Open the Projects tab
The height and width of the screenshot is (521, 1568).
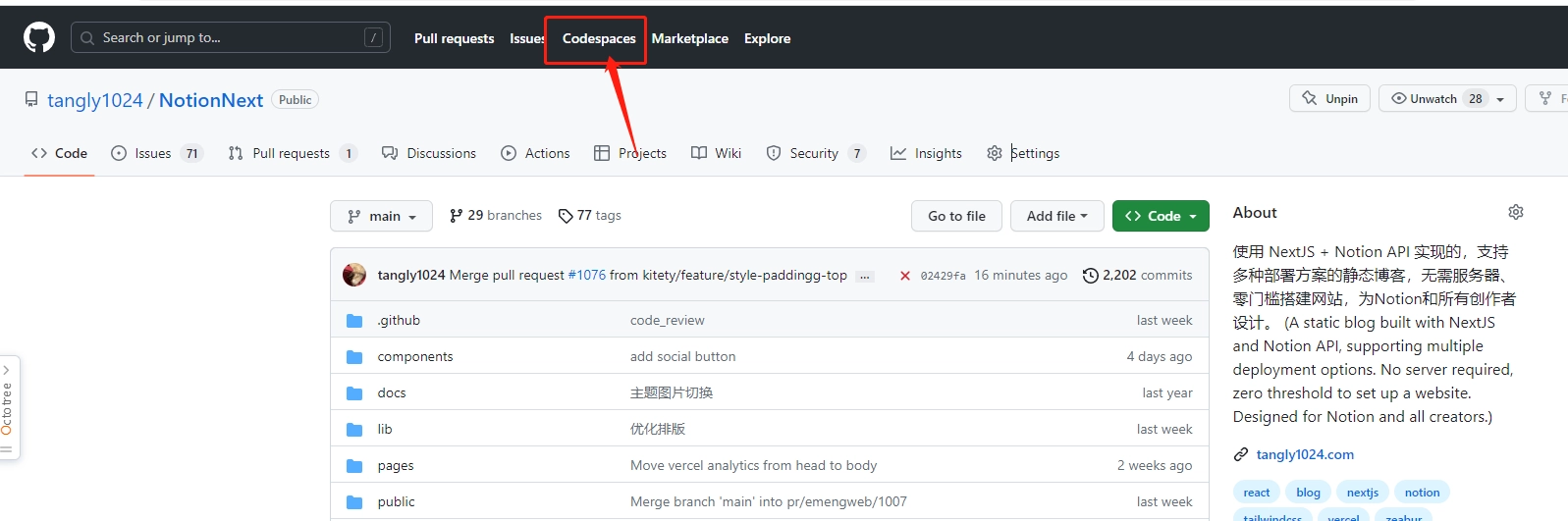coord(630,153)
